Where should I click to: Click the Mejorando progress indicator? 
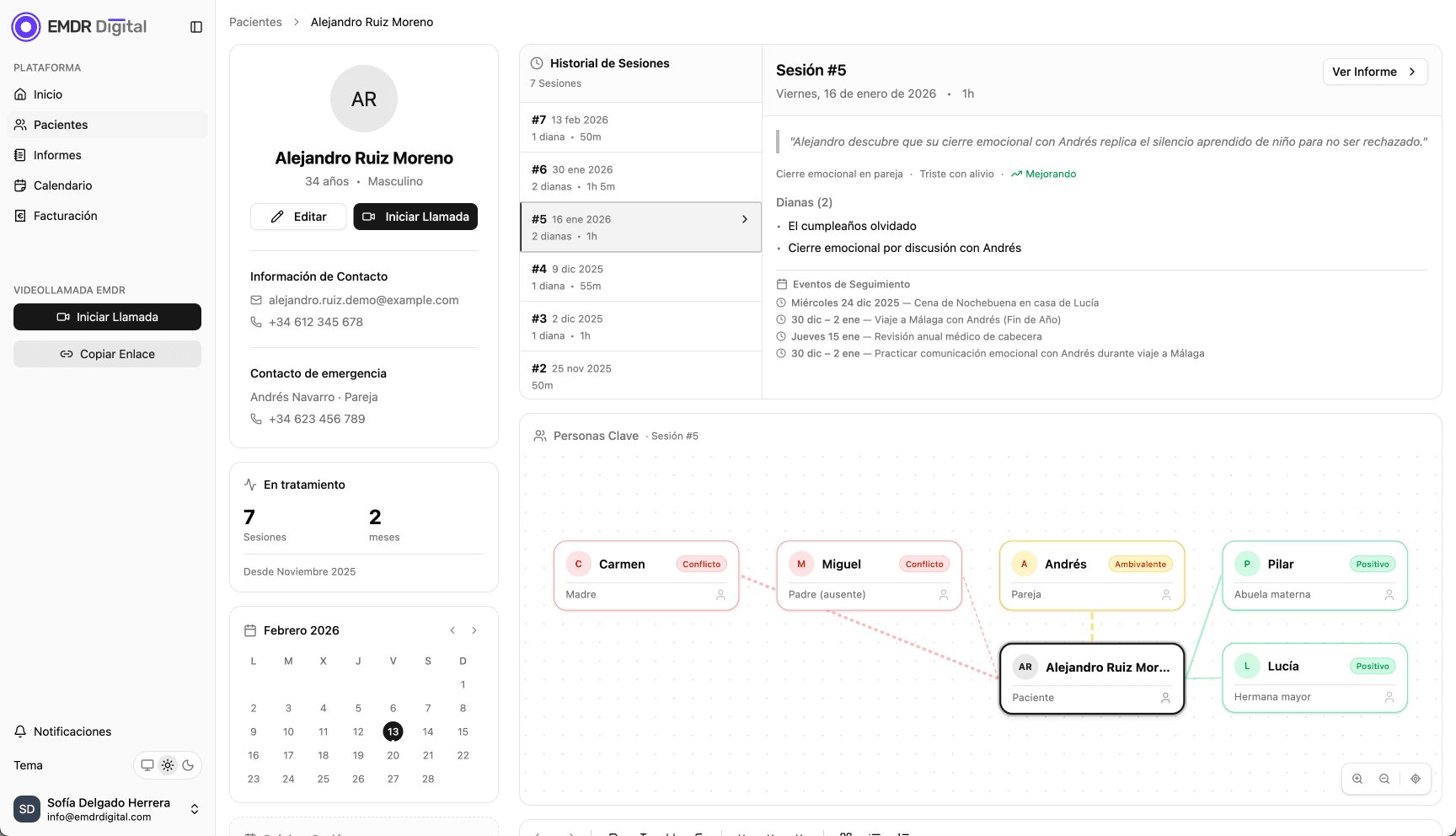click(1043, 174)
